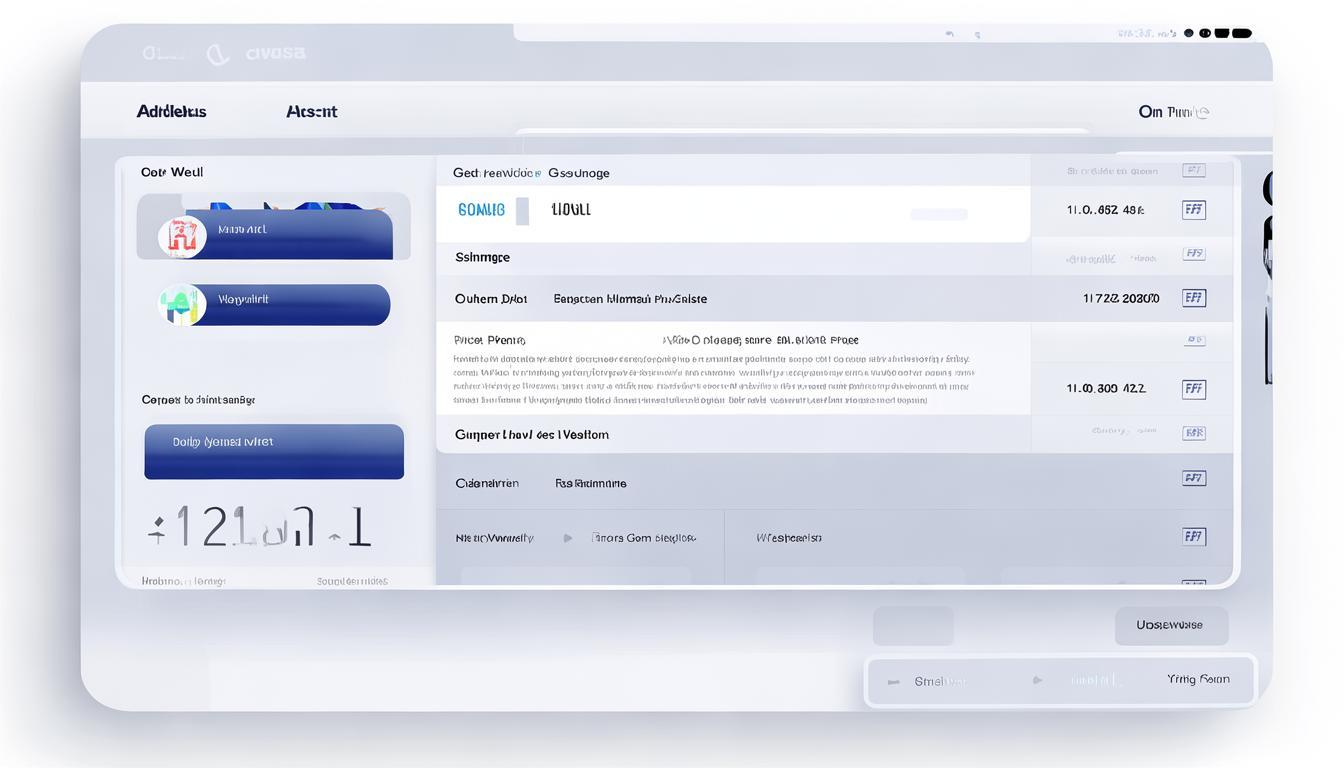1344x768 pixels.
Task: Click the curved logo icon in the title bar
Action: coord(217,54)
